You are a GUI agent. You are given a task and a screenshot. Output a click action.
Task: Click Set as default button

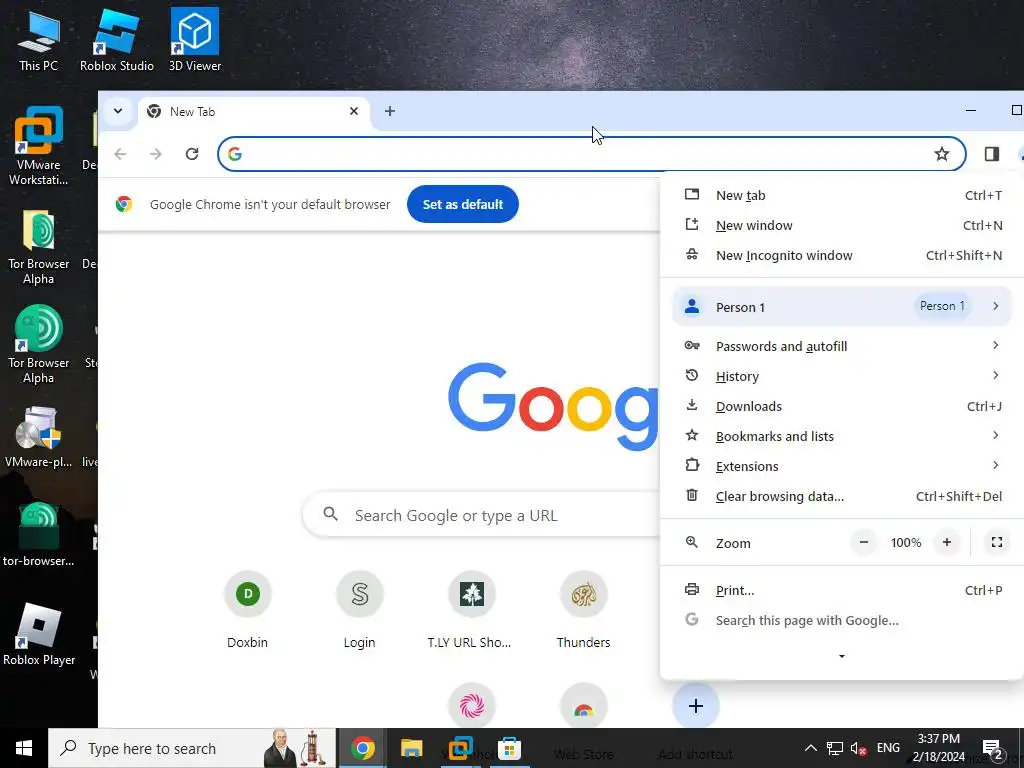[463, 204]
